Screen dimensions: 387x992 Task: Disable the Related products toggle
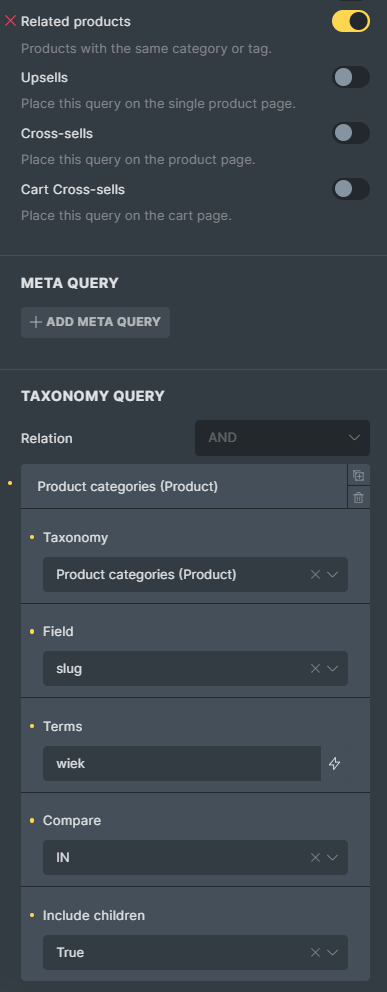(351, 22)
